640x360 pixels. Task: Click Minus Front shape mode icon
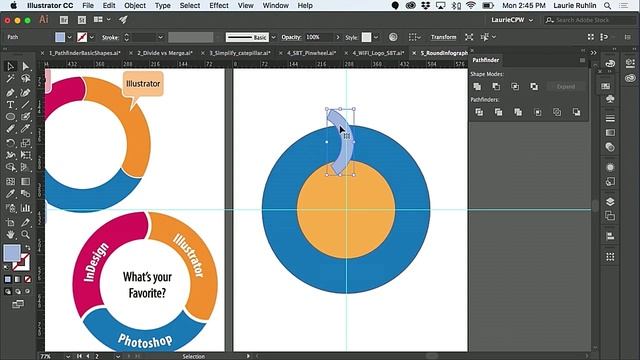[x=496, y=87]
